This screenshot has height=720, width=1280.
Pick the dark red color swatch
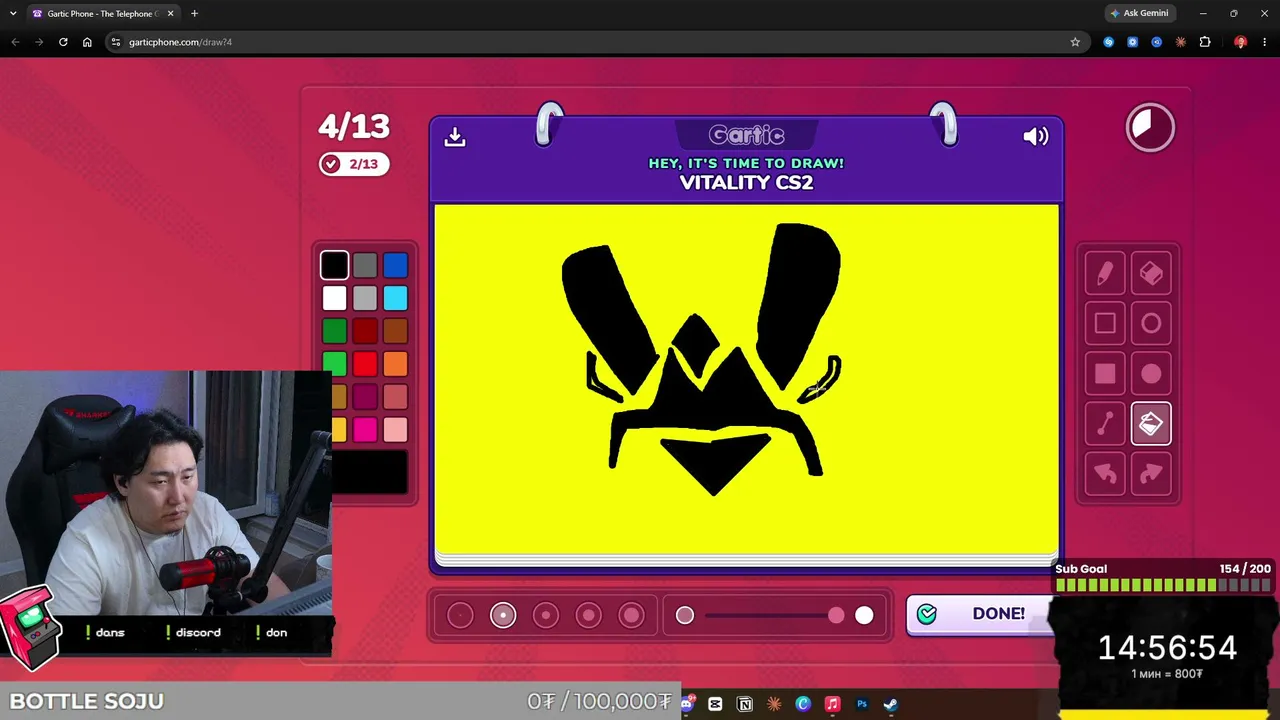(x=365, y=331)
